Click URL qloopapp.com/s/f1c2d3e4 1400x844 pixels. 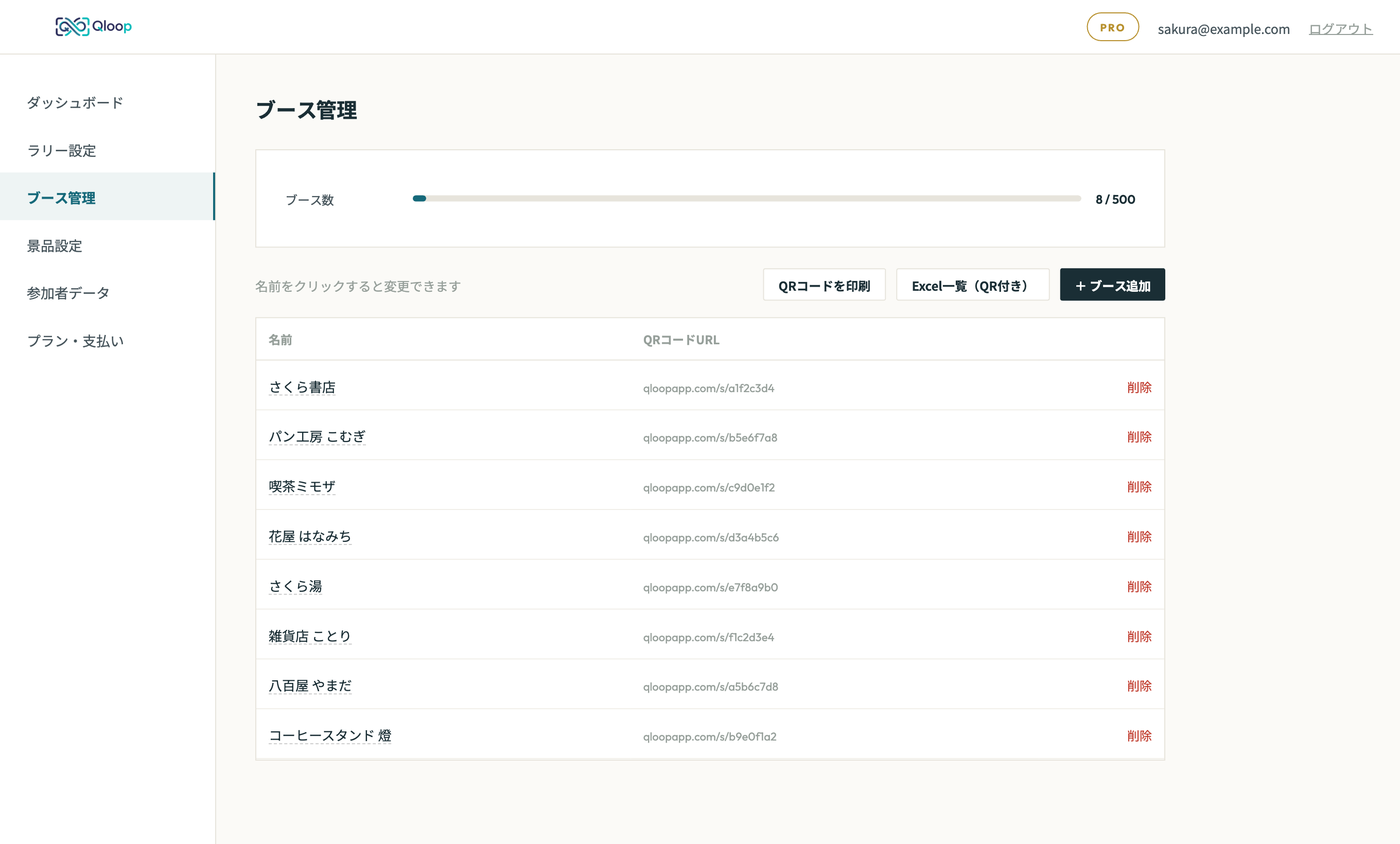tap(709, 637)
